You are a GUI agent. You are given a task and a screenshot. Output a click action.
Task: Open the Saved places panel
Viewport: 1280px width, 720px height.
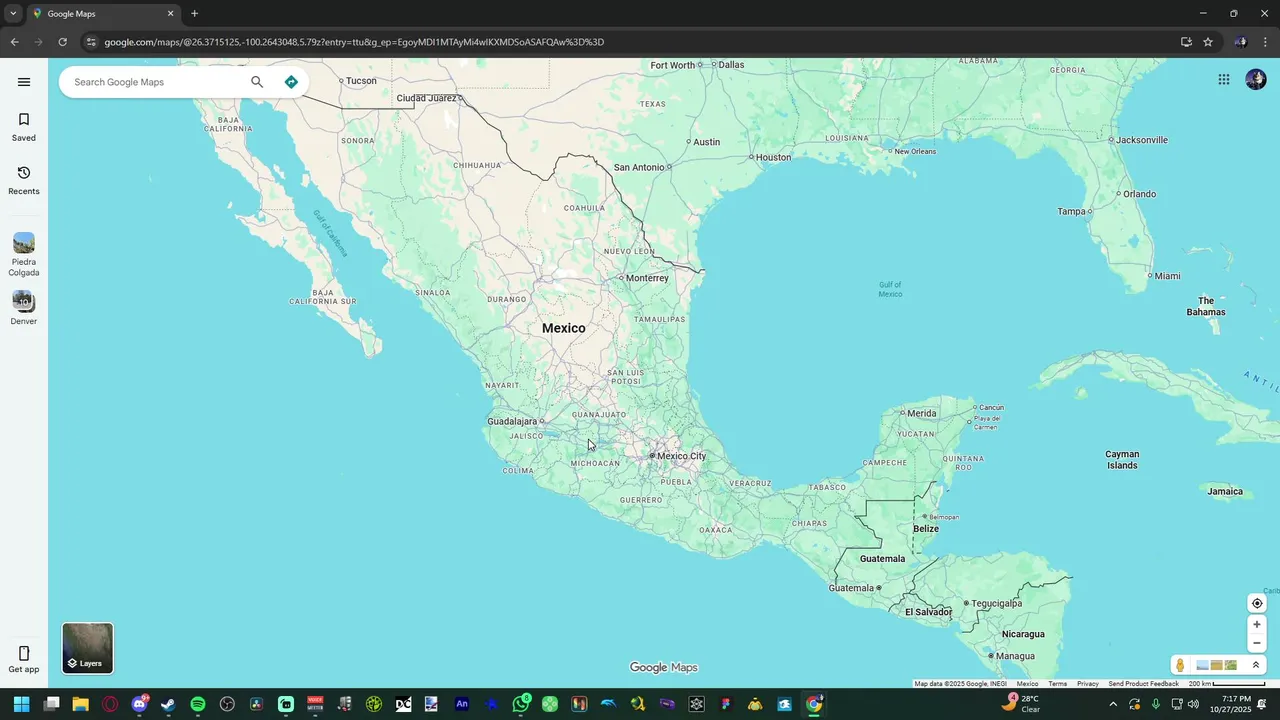tap(24, 127)
